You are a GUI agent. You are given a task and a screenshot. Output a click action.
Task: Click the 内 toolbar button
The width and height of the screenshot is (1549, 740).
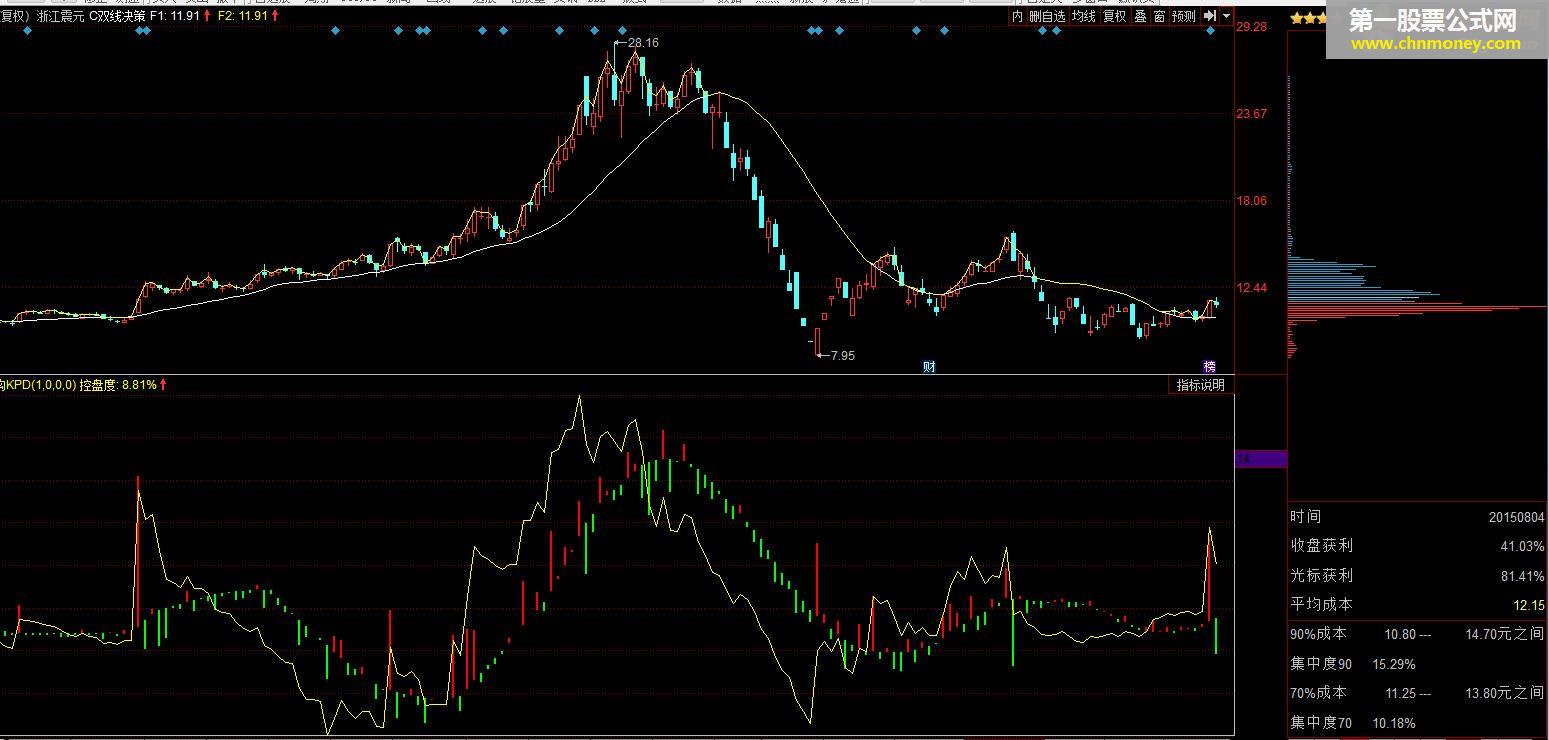point(1017,16)
